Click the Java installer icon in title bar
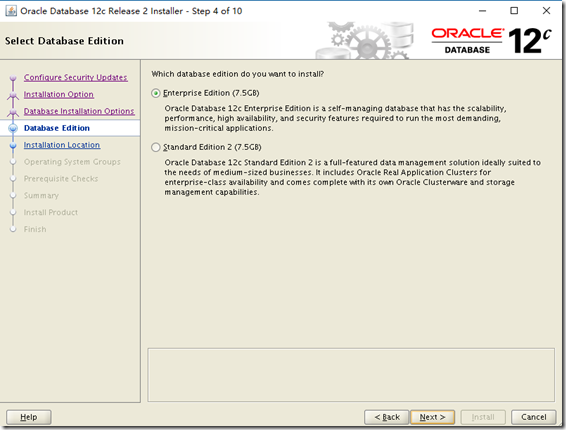The height and width of the screenshot is (430, 566). (11, 11)
